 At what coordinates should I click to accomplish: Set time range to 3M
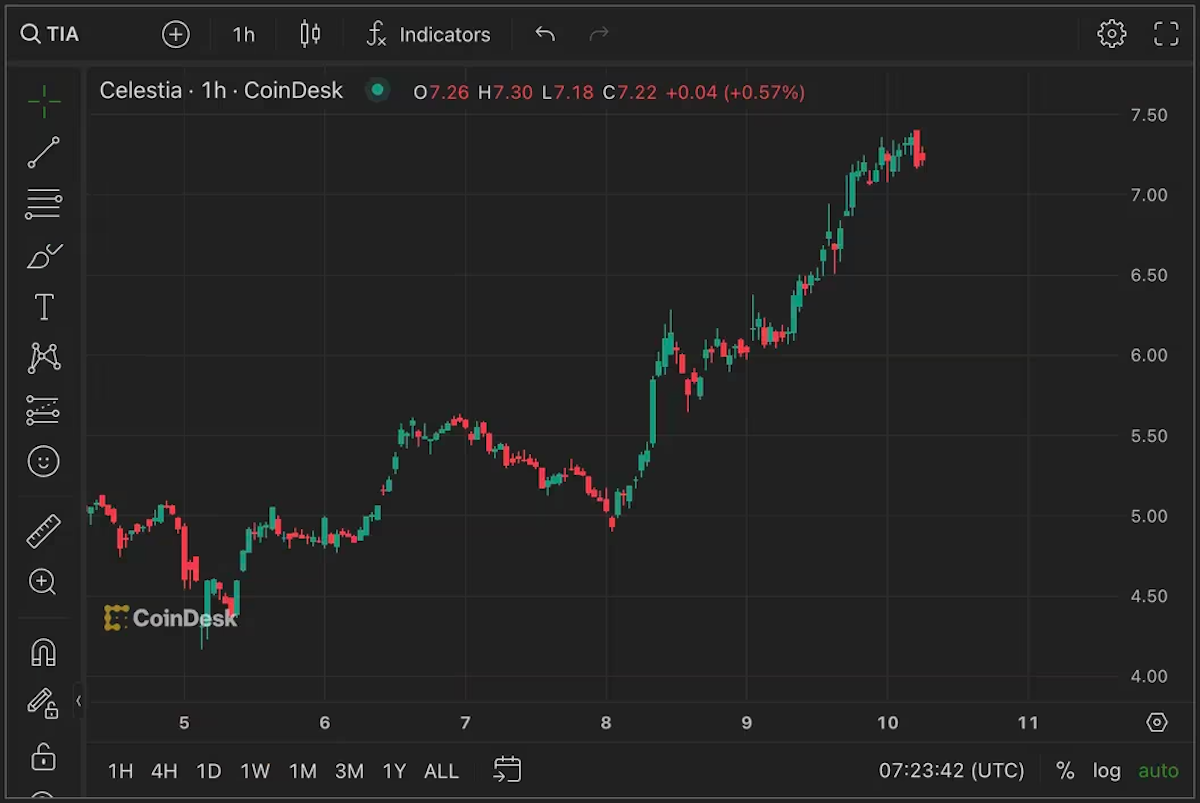pyautogui.click(x=349, y=771)
